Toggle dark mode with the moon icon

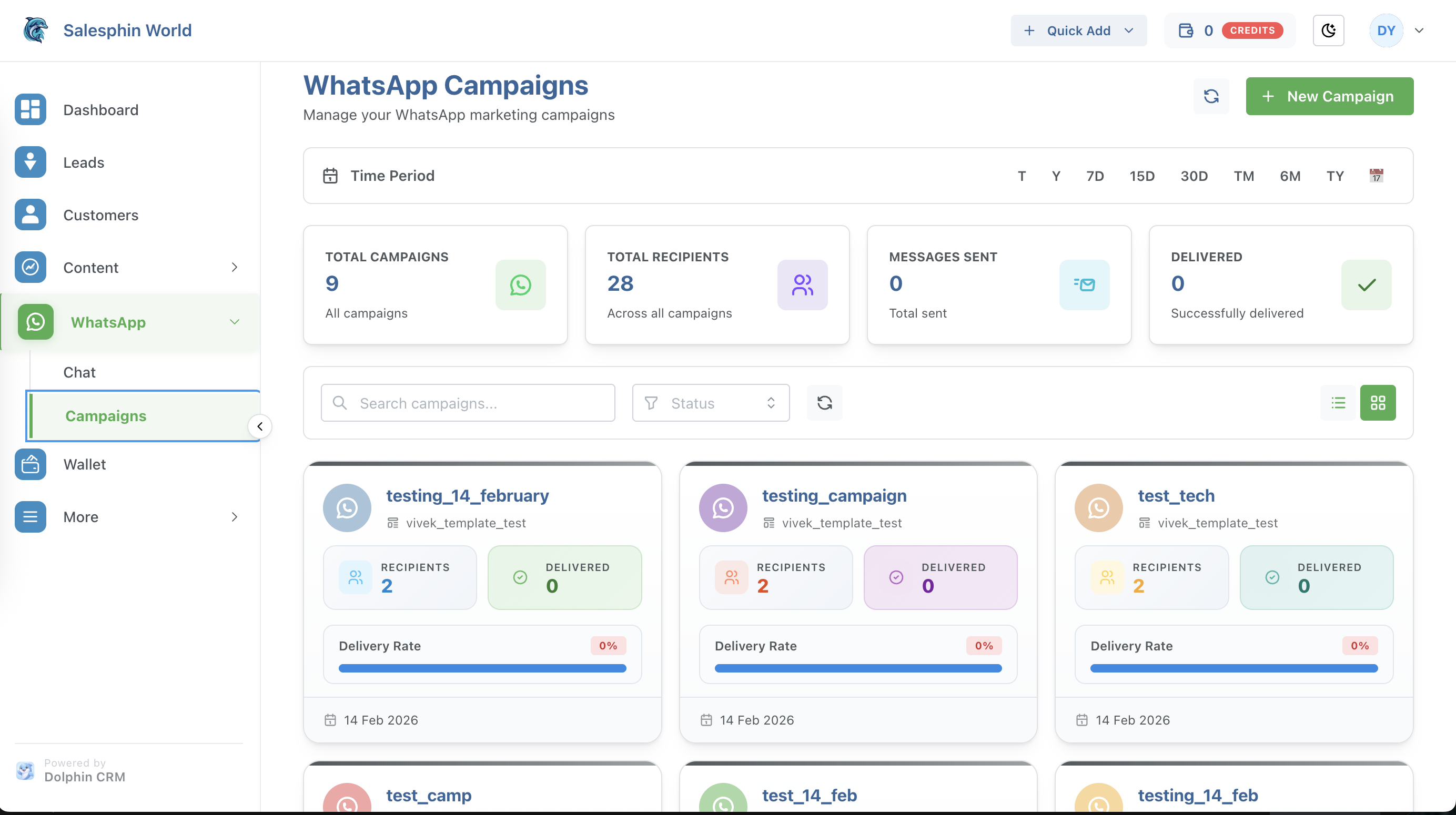[x=1328, y=30]
